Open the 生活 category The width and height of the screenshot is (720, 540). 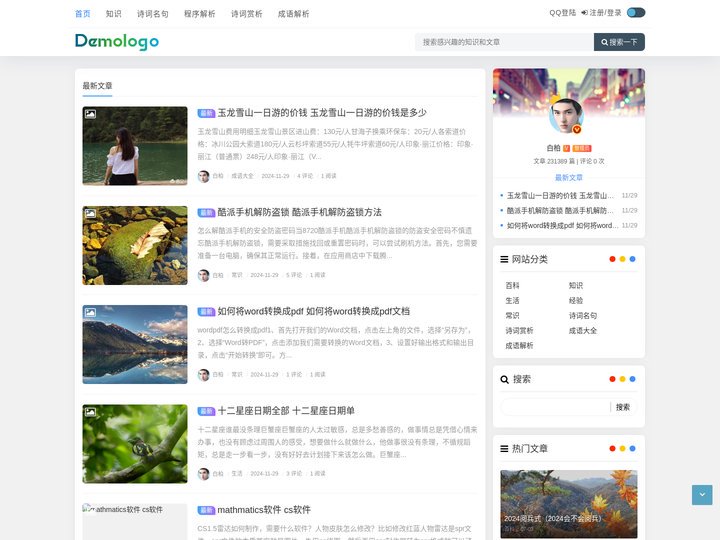pos(512,301)
